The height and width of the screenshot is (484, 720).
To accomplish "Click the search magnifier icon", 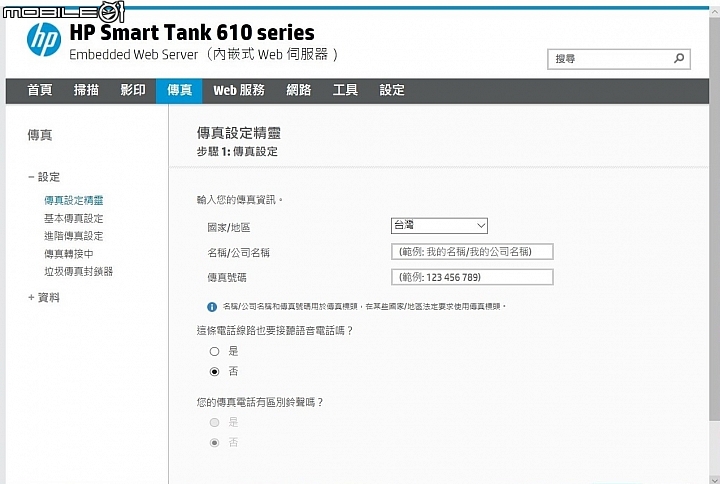I will point(679,58).
